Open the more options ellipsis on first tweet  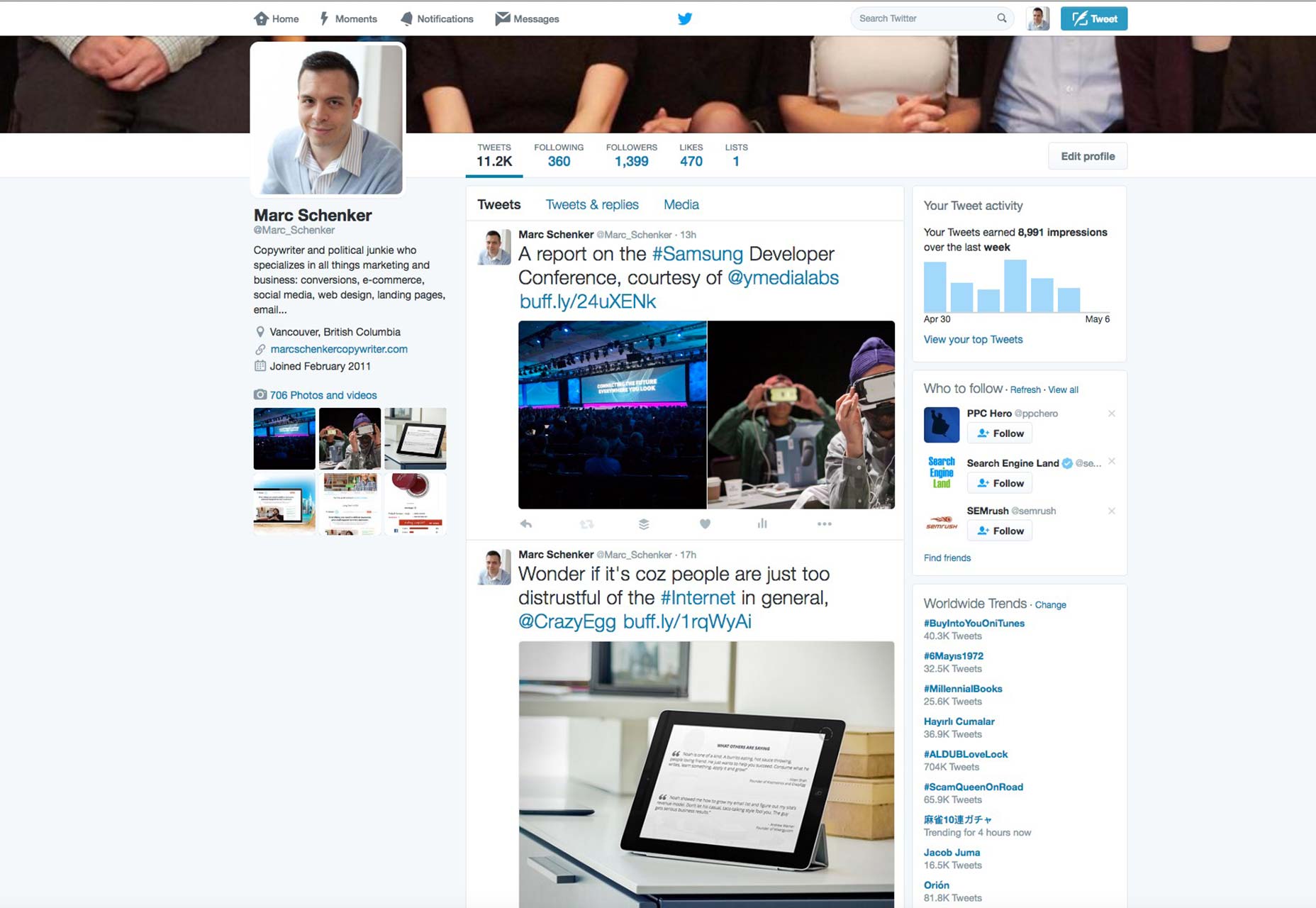click(x=824, y=524)
